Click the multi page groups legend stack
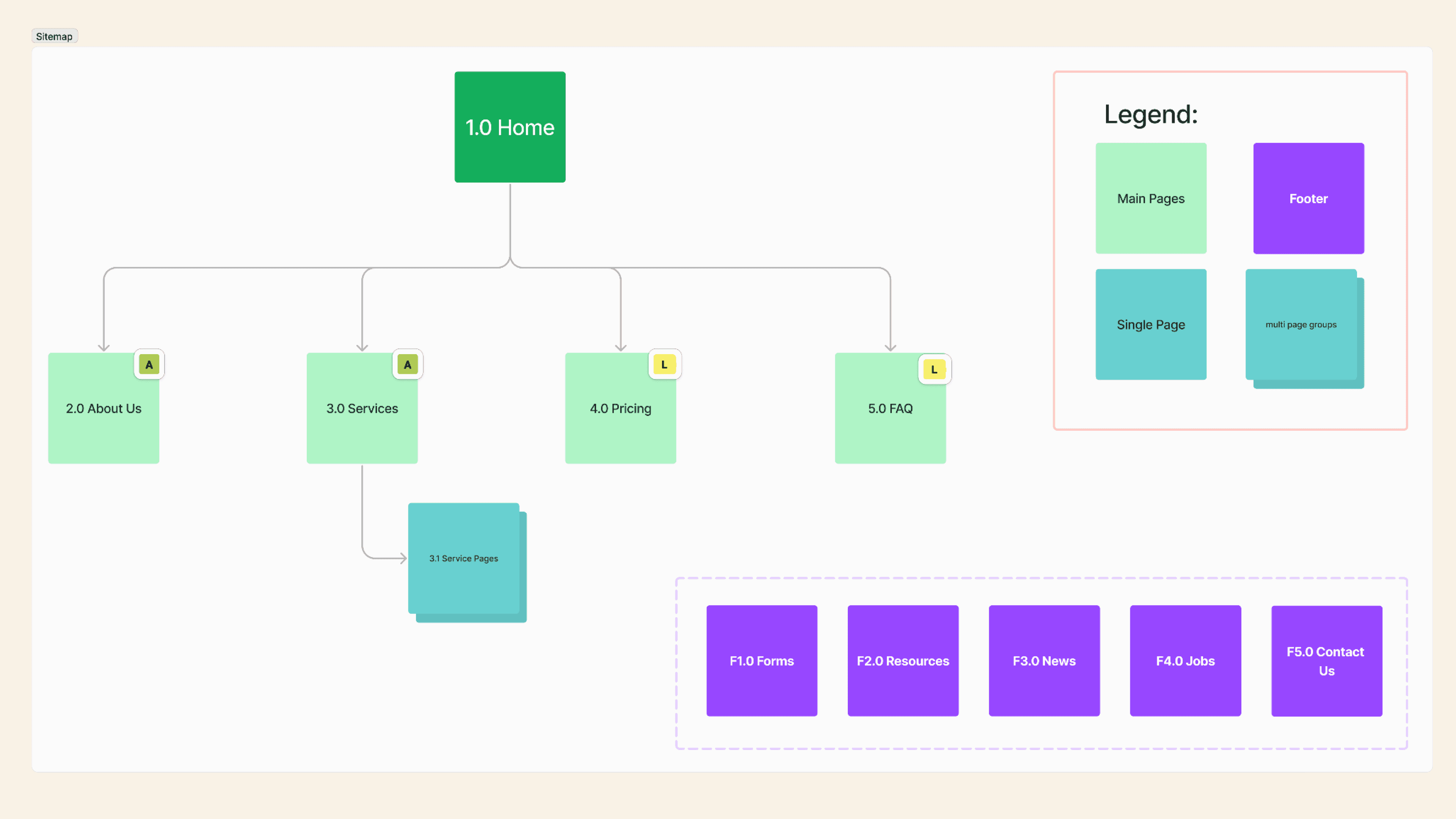Viewport: 1456px width, 819px height. tap(1301, 325)
